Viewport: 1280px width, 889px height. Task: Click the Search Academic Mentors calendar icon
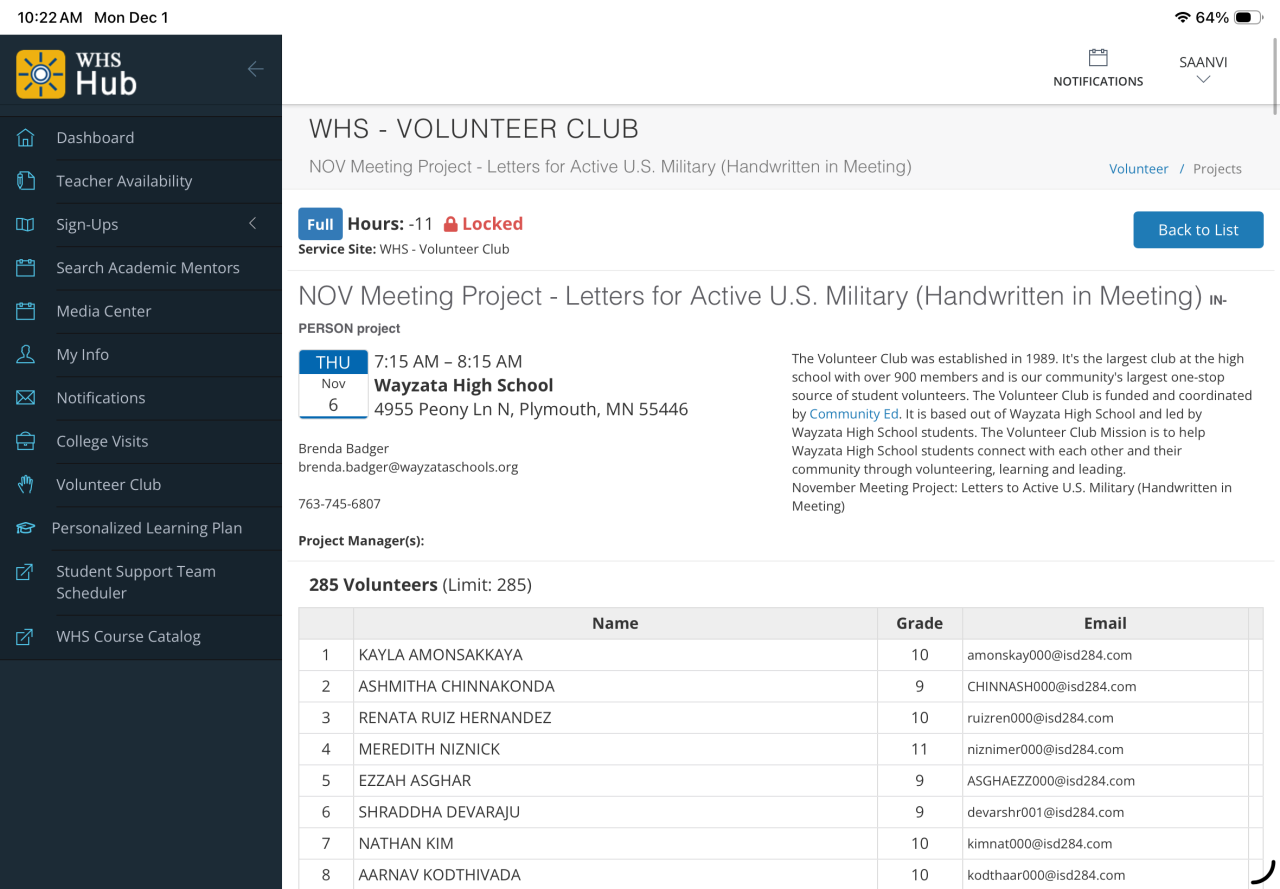[x=26, y=268]
